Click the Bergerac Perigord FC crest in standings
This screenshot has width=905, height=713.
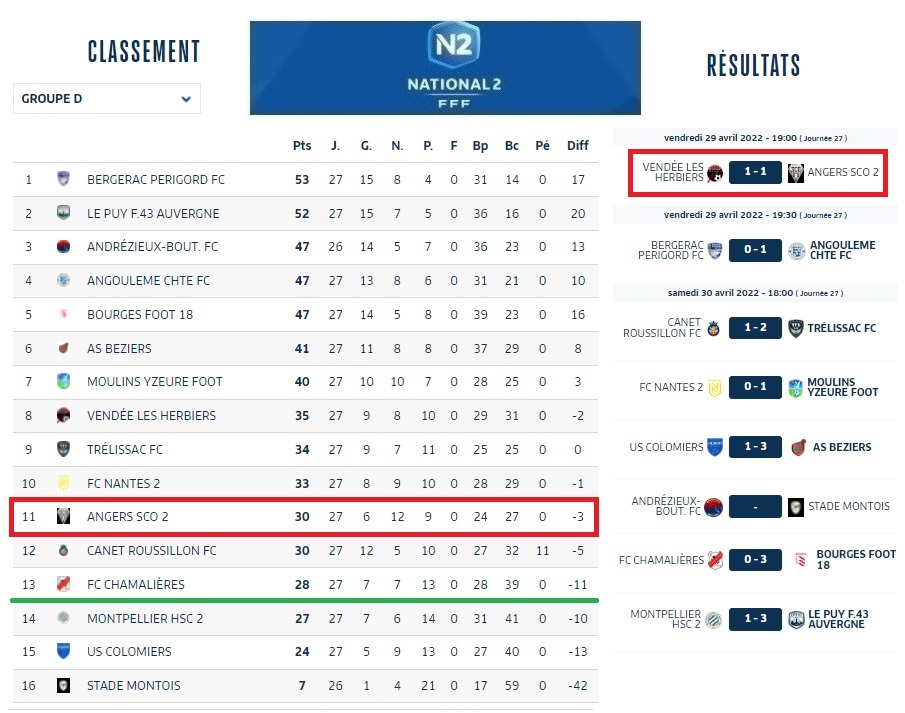(x=63, y=180)
